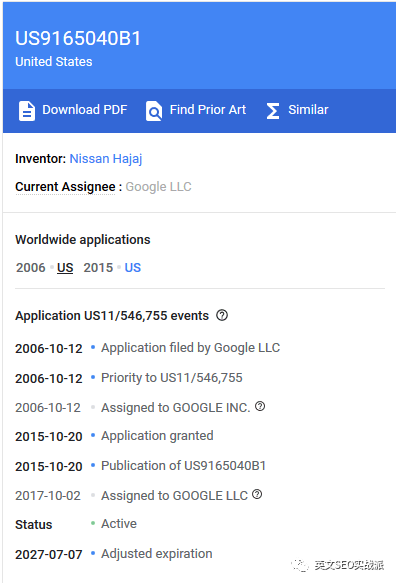Click the Adjusted expiration event

pos(157,554)
